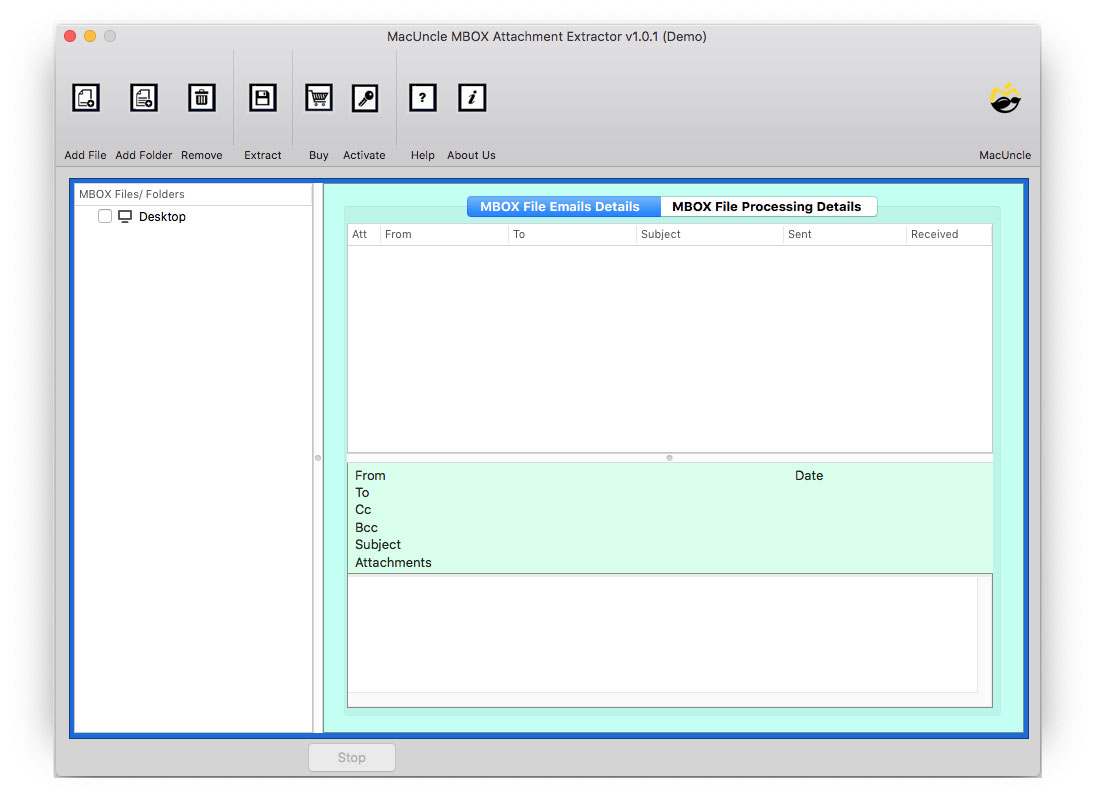Image resolution: width=1096 pixels, height=799 pixels.
Task: Click the MacUncle logo icon
Action: [1004, 97]
